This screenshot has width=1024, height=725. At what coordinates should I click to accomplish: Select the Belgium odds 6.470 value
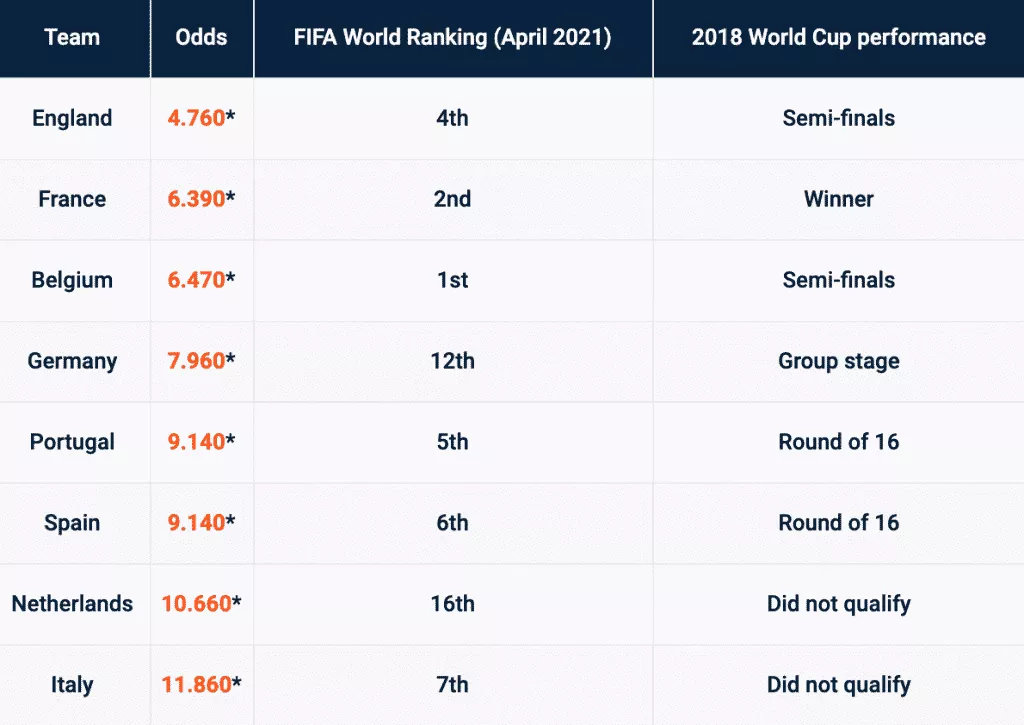196,280
